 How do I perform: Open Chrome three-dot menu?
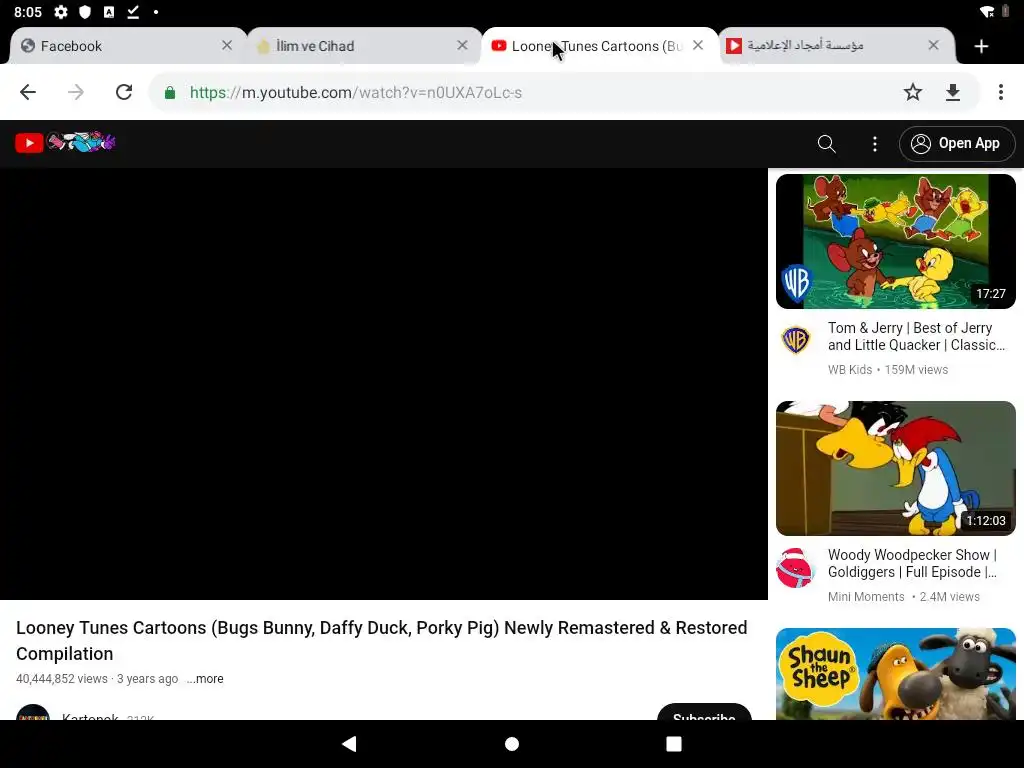coord(1000,92)
